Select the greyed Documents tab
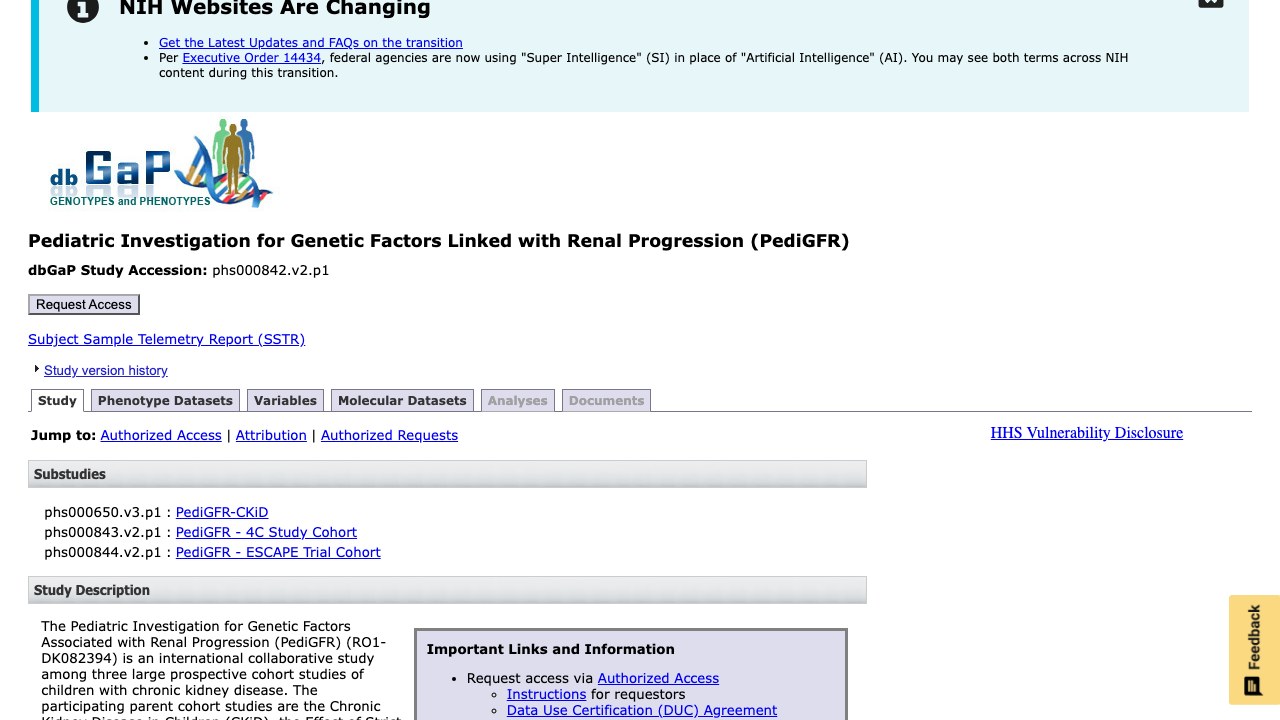The height and width of the screenshot is (720, 1280). [606, 400]
